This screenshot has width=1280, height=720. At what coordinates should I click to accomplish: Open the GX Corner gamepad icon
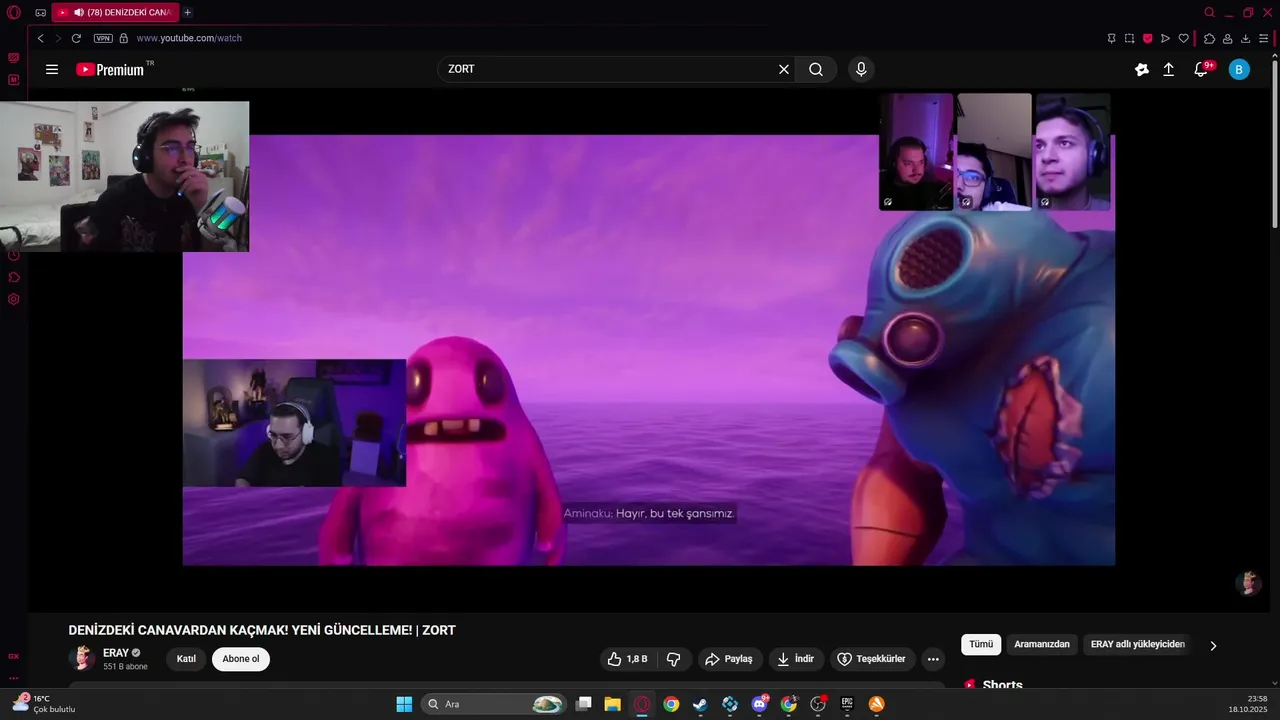pyautogui.click(x=40, y=13)
